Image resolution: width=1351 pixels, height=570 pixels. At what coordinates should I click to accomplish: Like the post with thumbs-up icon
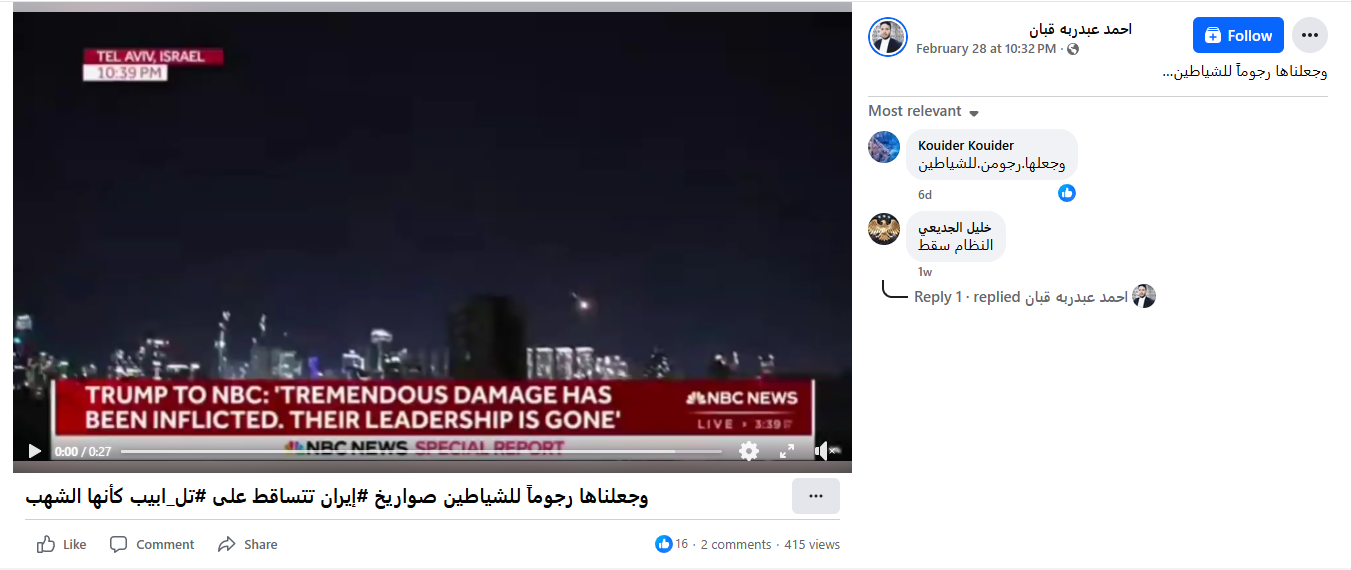[x=61, y=545]
